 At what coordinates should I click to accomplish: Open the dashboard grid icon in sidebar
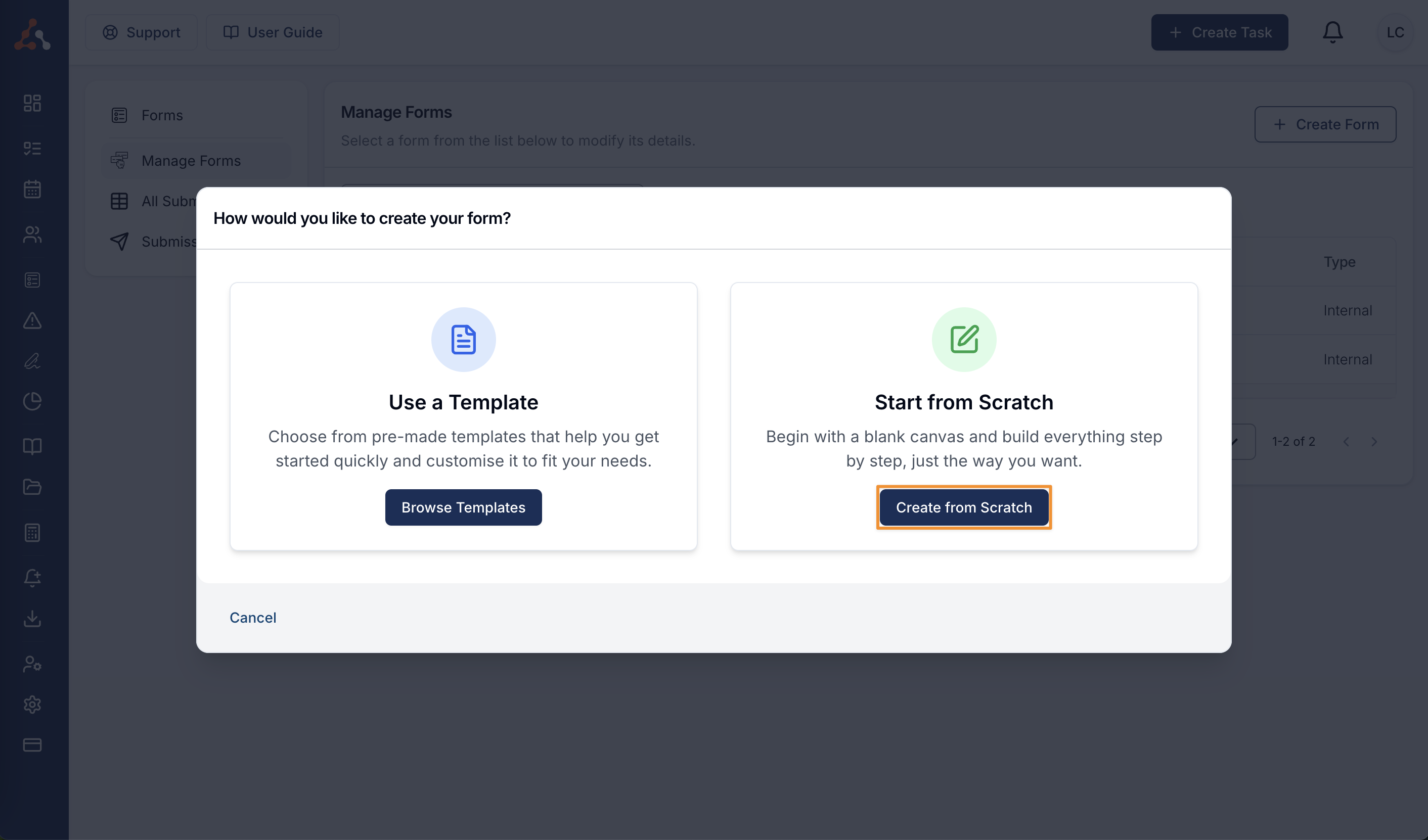(x=32, y=103)
